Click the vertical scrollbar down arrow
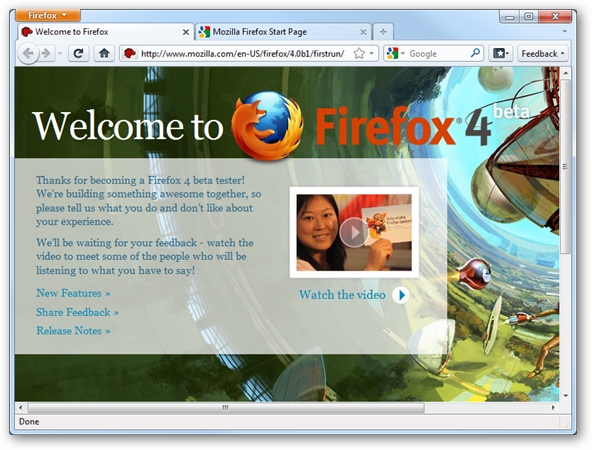Image resolution: width=592 pixels, height=450 pixels. click(x=565, y=396)
